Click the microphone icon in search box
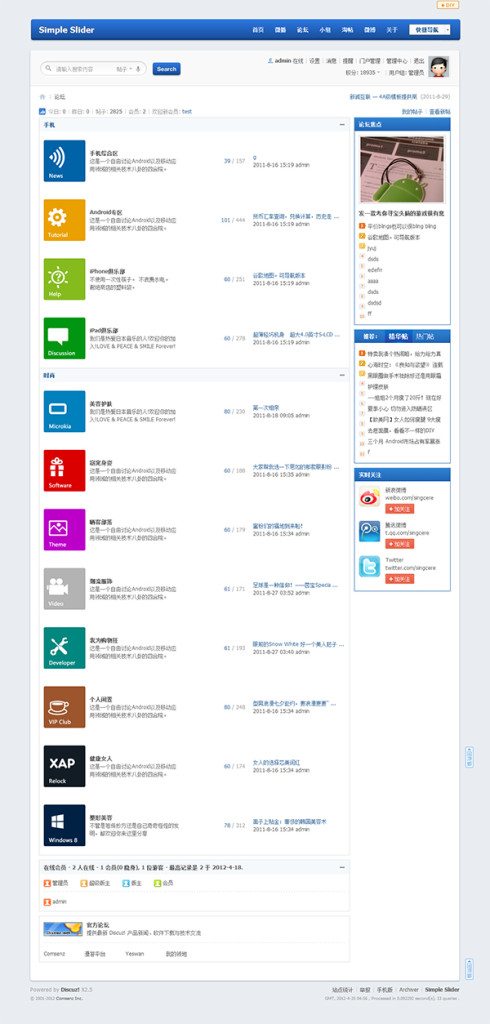 138,69
